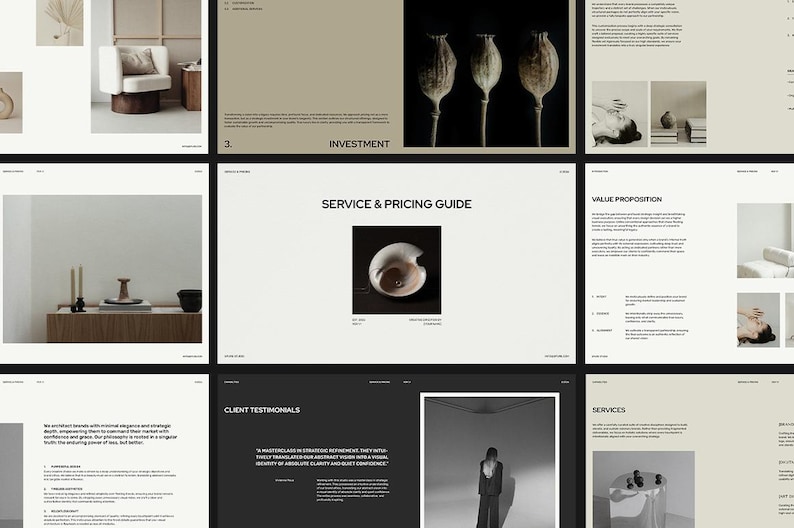Click the "A MASTERCLASS IN STRATEGIC REFINEMENT" quote
Viewport: 794px width, 528px height.
tap(322, 457)
